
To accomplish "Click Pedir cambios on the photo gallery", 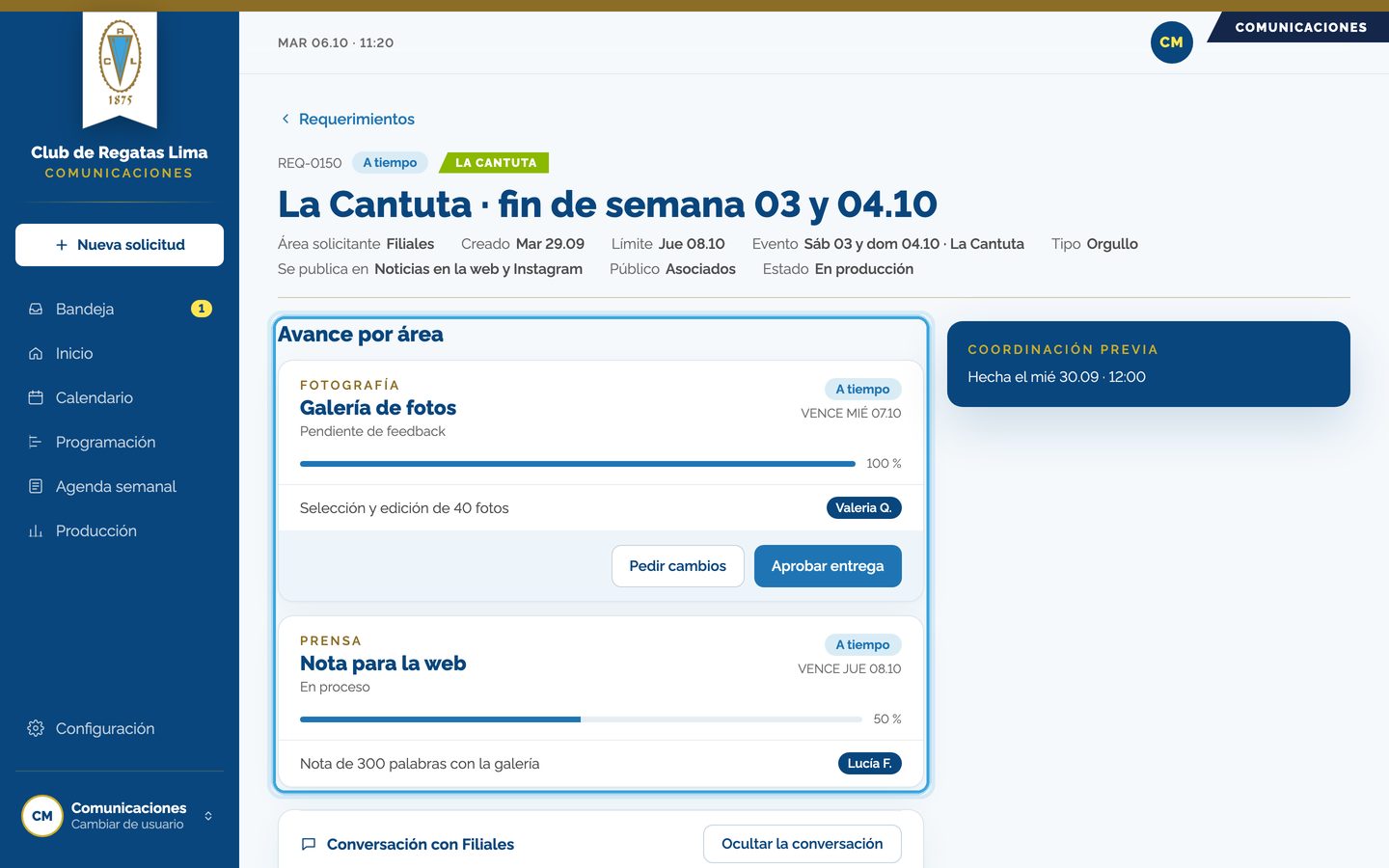I will (x=678, y=566).
